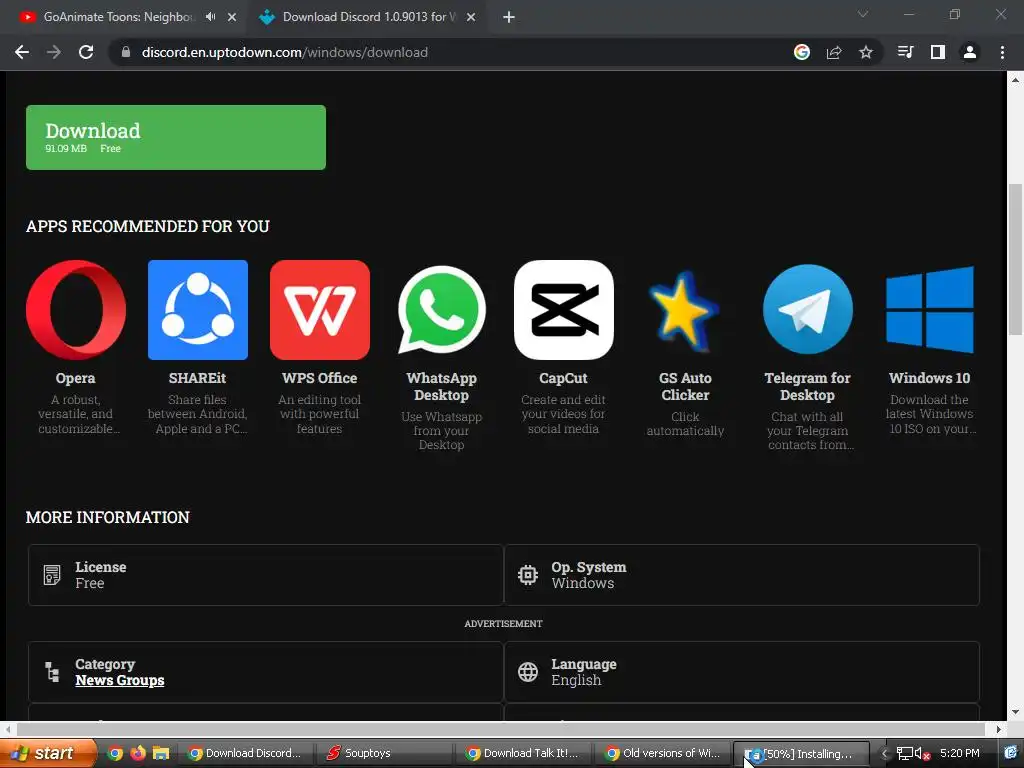This screenshot has width=1024, height=768.
Task: Open the tab search dropdown arrow
Action: click(x=863, y=14)
